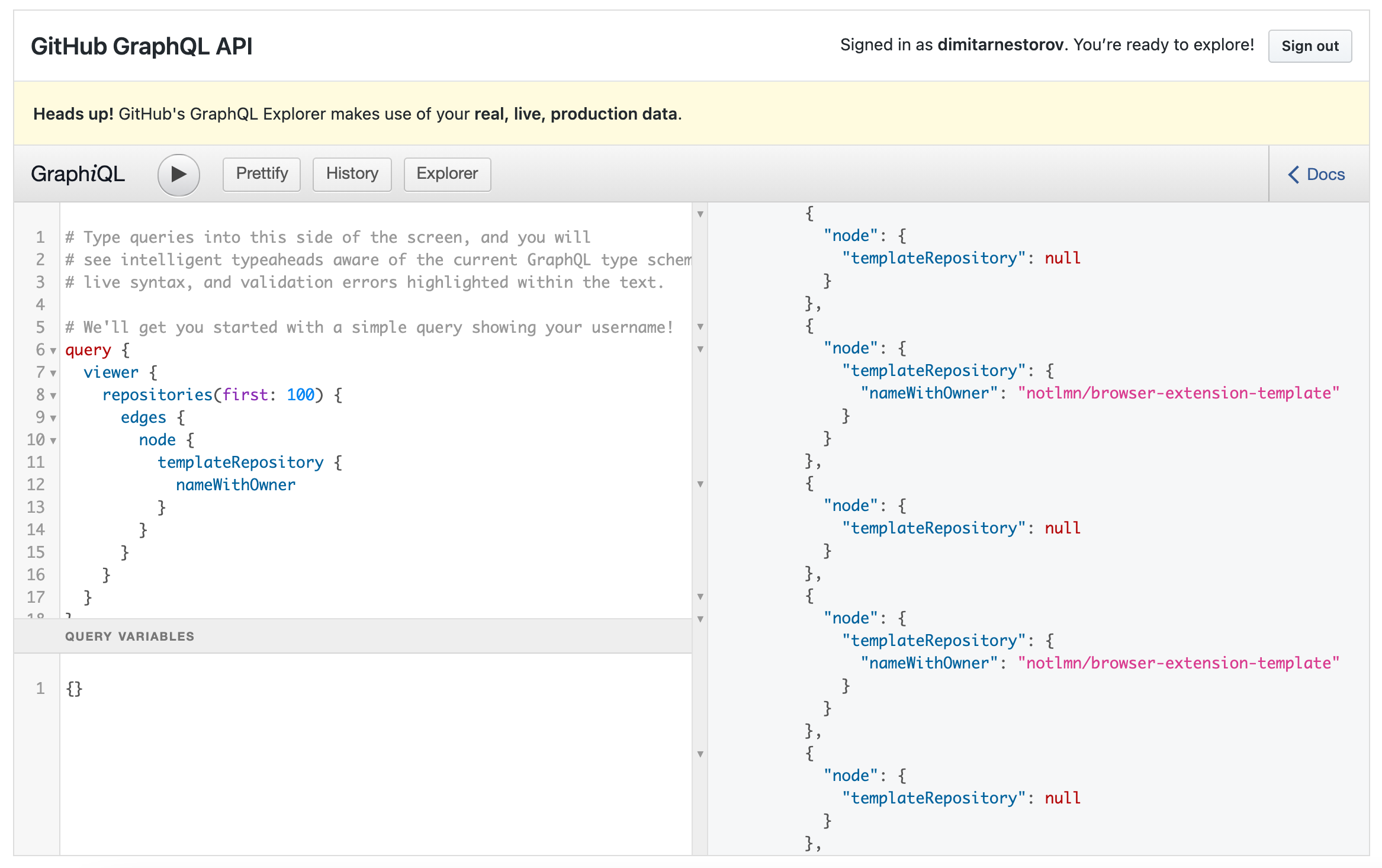Toggle the Explorer panel

(447, 174)
